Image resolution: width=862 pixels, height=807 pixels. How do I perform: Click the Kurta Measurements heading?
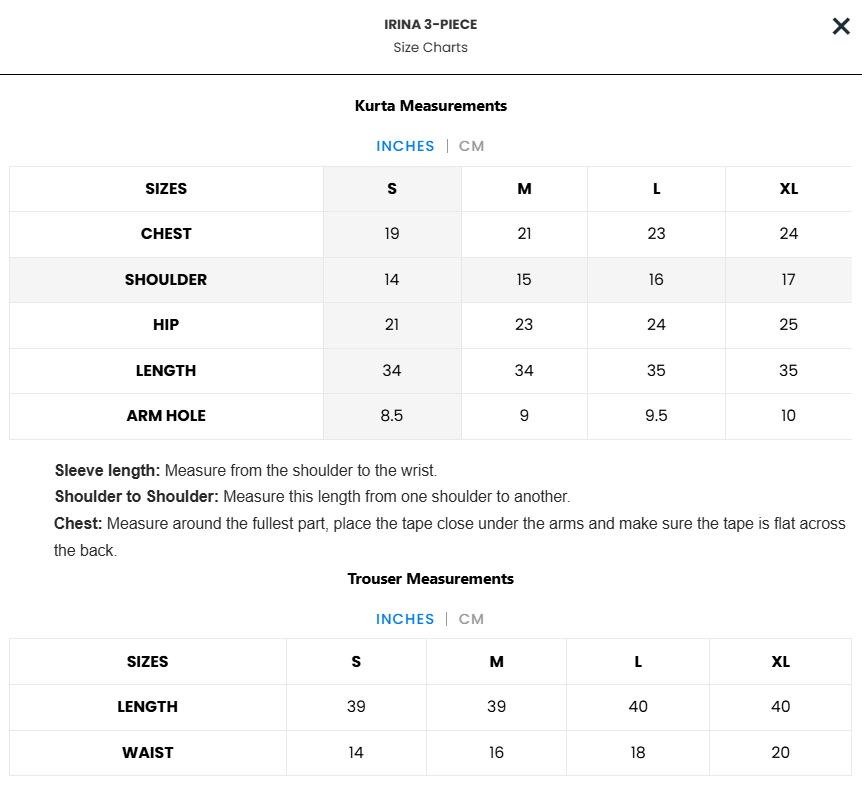(x=430, y=106)
